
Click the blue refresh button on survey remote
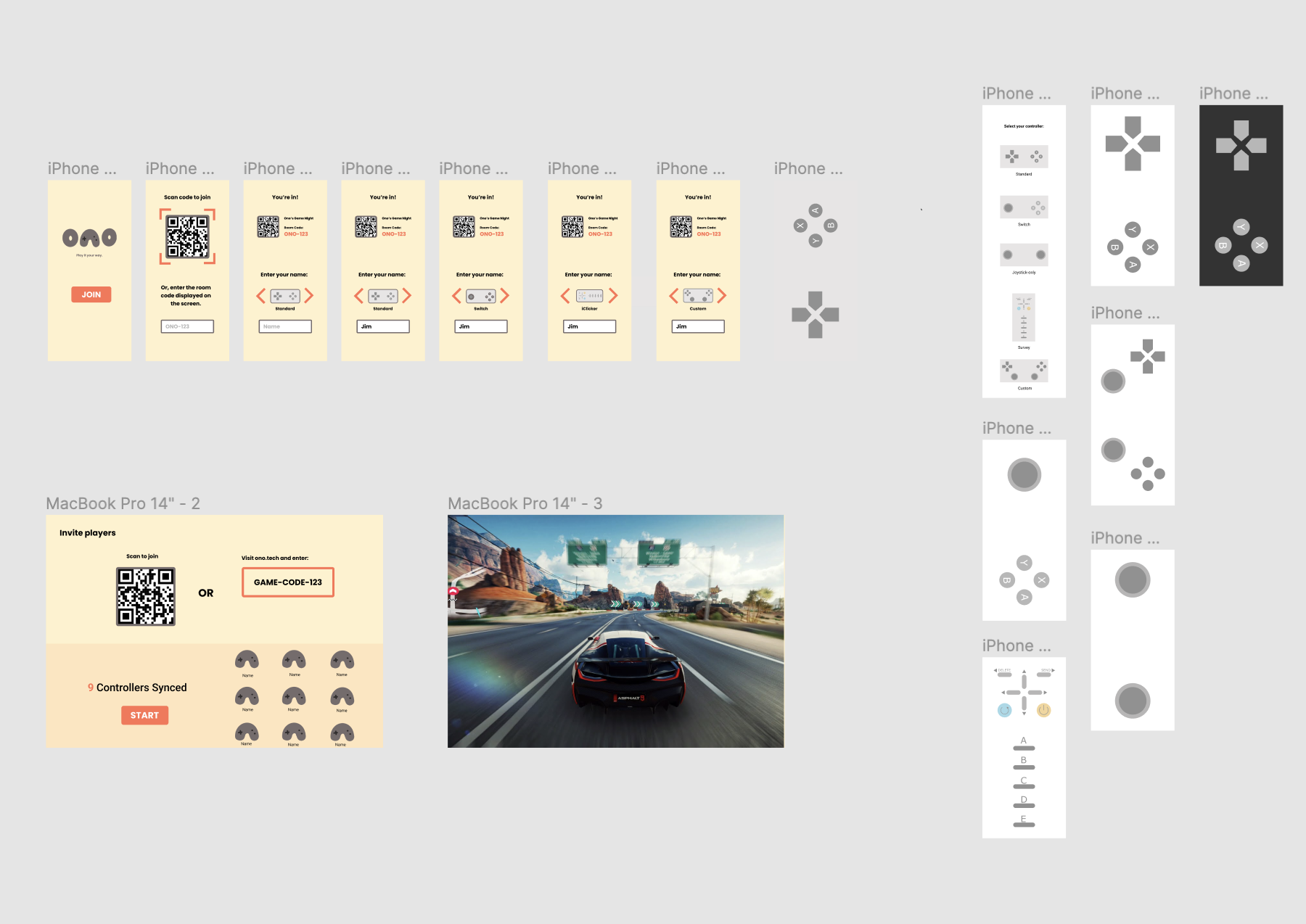coord(1004,710)
